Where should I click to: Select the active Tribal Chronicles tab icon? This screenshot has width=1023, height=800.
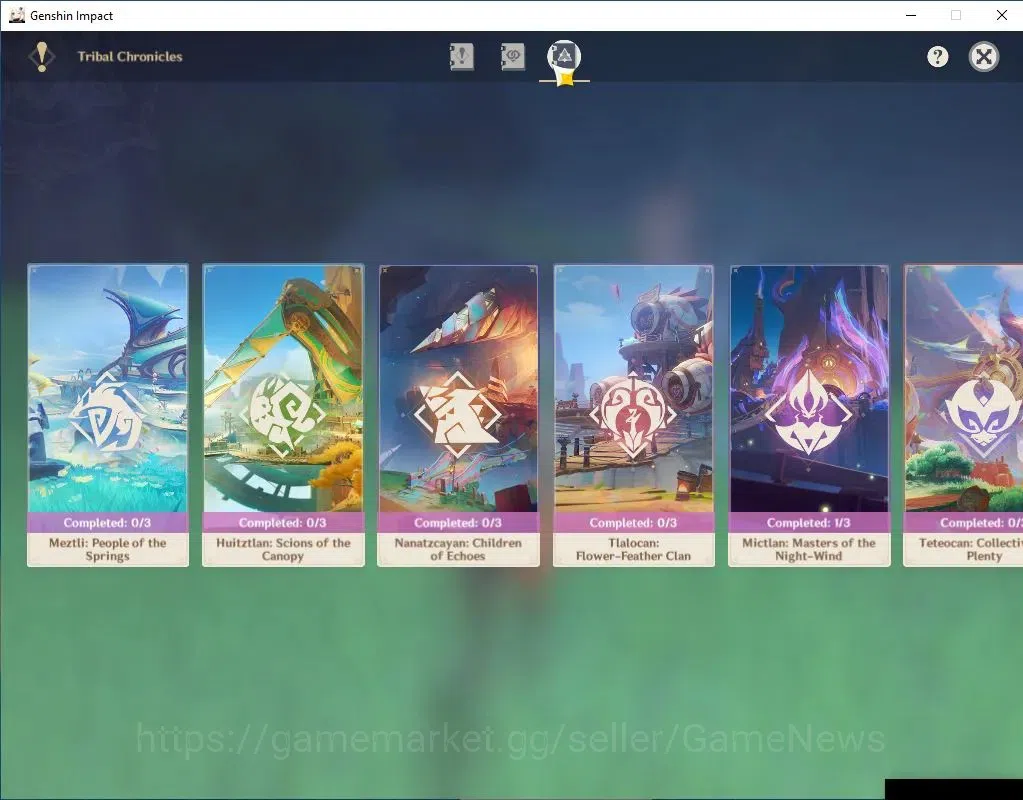pos(564,57)
